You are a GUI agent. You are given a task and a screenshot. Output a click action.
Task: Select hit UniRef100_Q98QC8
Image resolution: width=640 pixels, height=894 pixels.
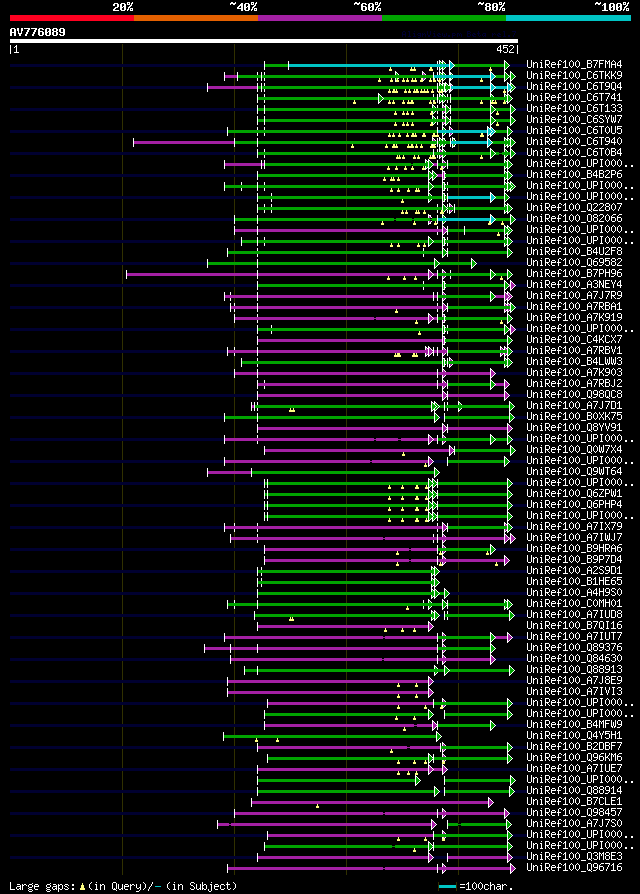click(x=574, y=395)
